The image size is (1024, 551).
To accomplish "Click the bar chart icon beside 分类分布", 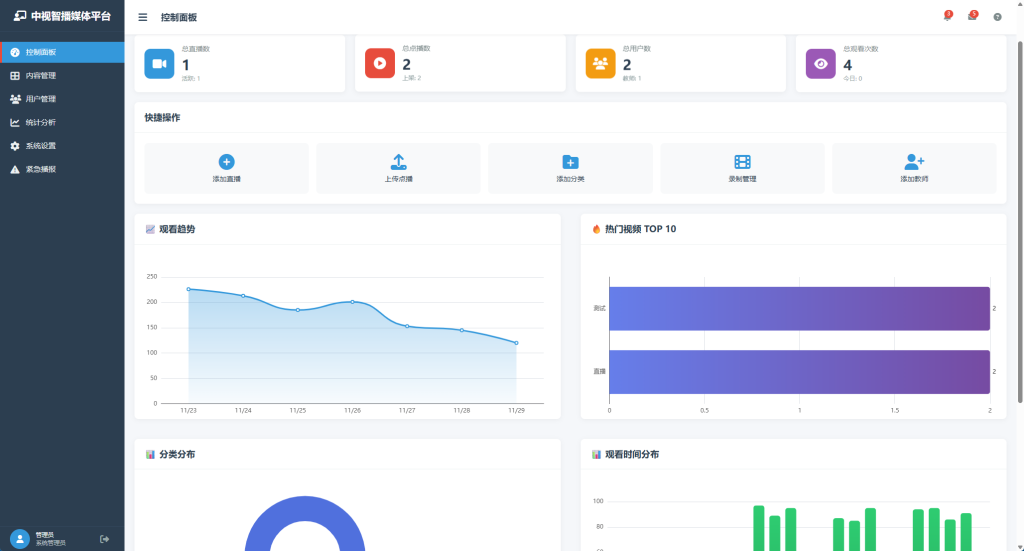I will (x=150, y=454).
